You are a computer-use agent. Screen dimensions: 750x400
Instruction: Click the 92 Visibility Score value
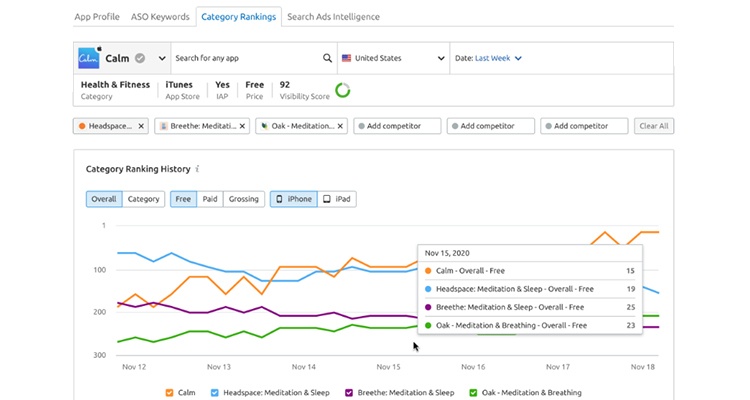coord(285,85)
